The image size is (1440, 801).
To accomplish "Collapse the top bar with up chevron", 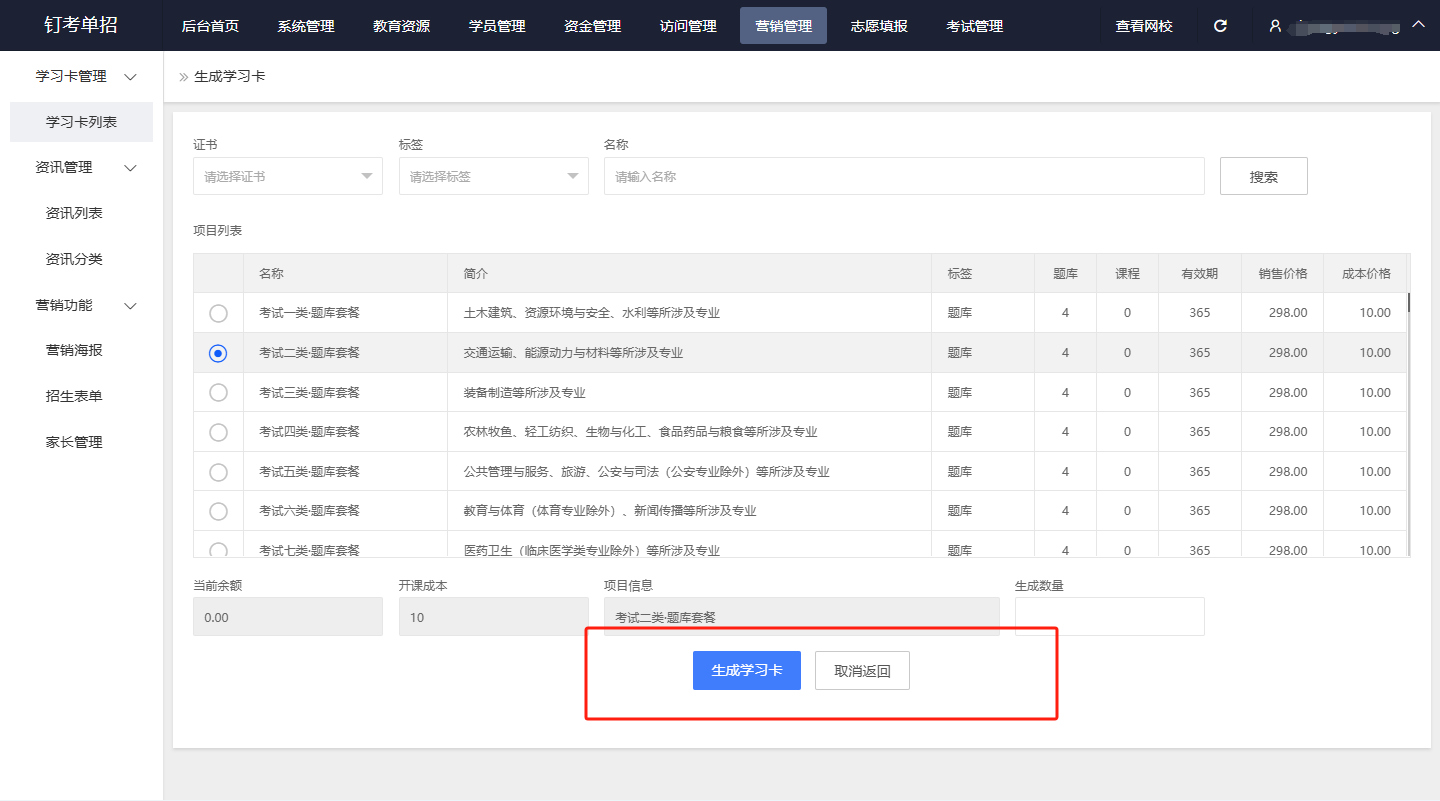I will 1418,25.
